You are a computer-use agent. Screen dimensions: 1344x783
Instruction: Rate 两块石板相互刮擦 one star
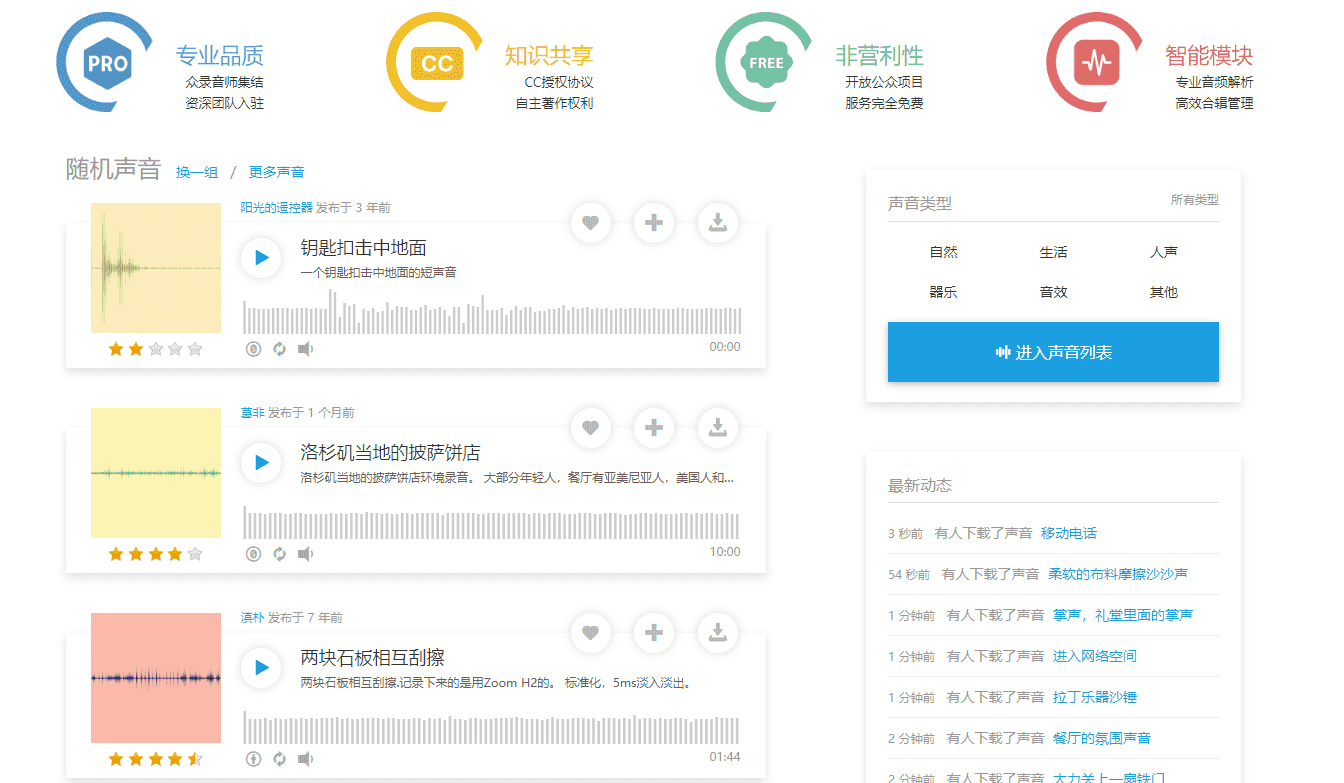116,759
